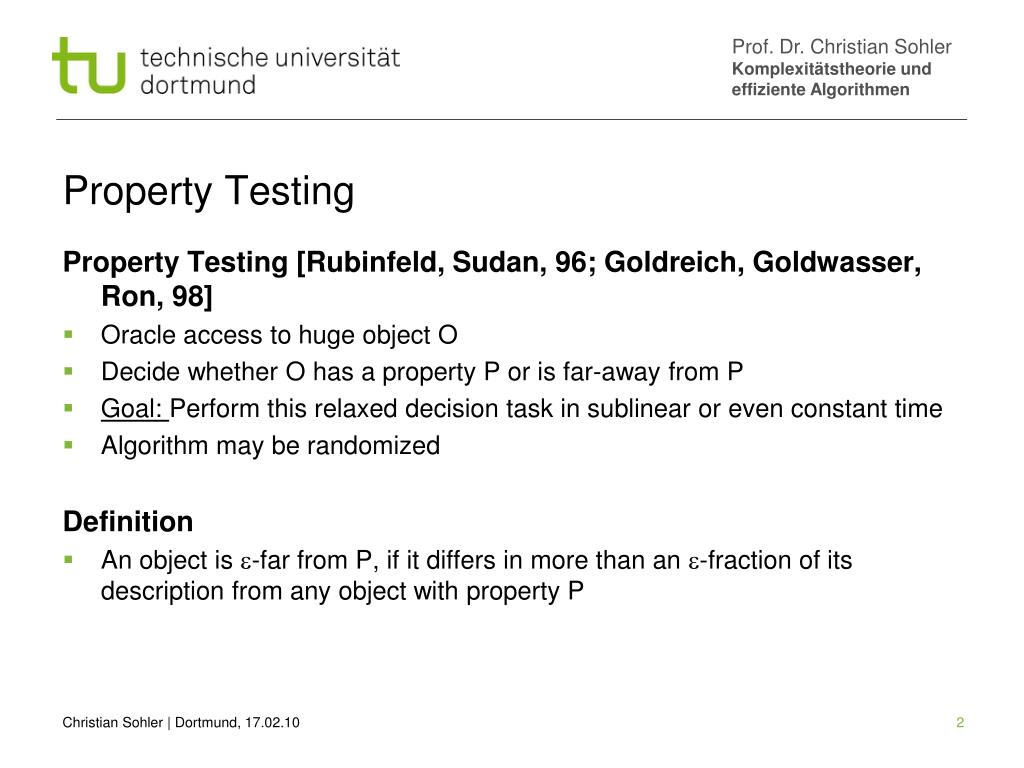
Task: Select the line Oracle access to huge object O
Action: click(279, 336)
